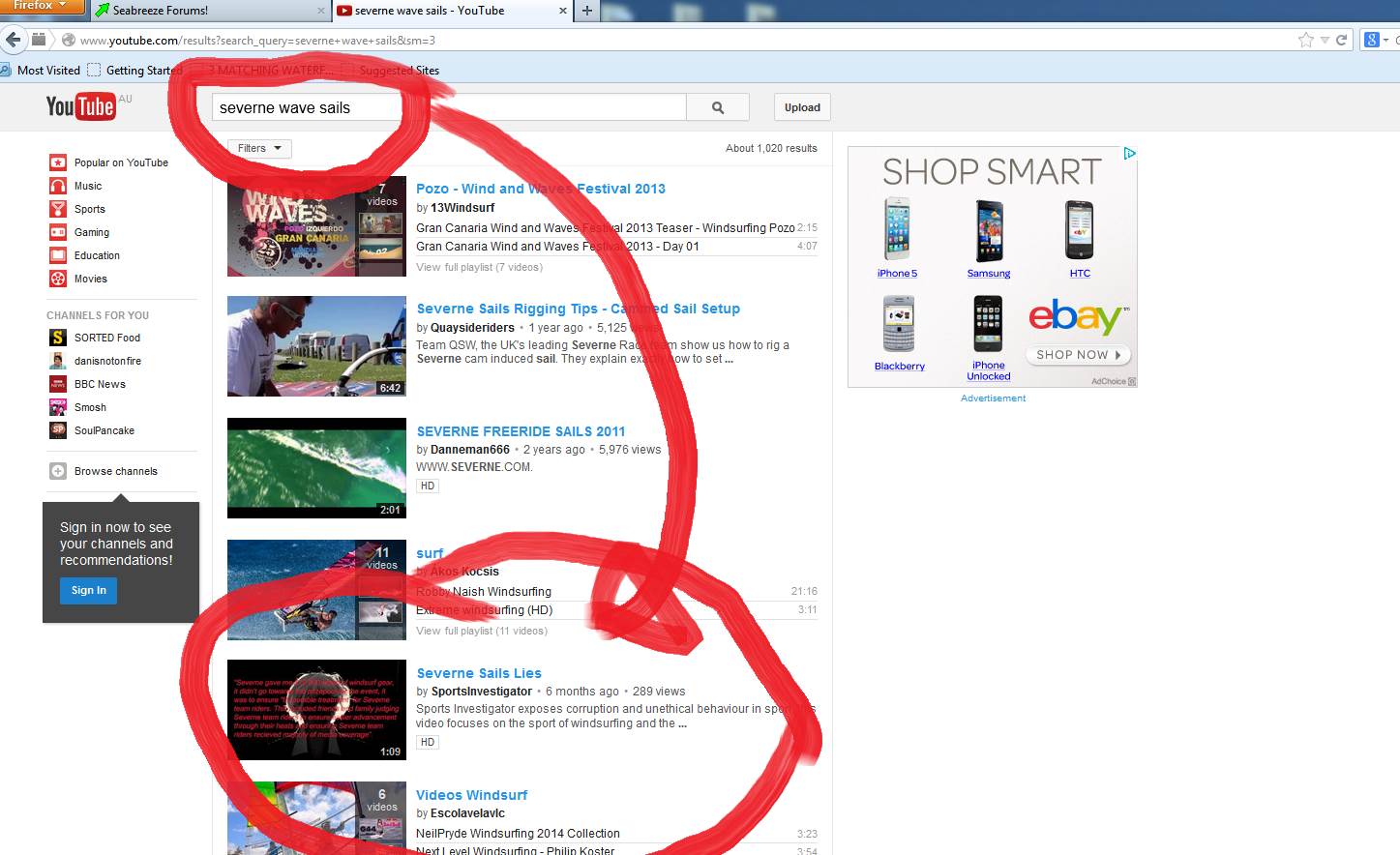This screenshot has width=1400, height=855.
Task: Click the browser back arrow button
Action: [13, 40]
